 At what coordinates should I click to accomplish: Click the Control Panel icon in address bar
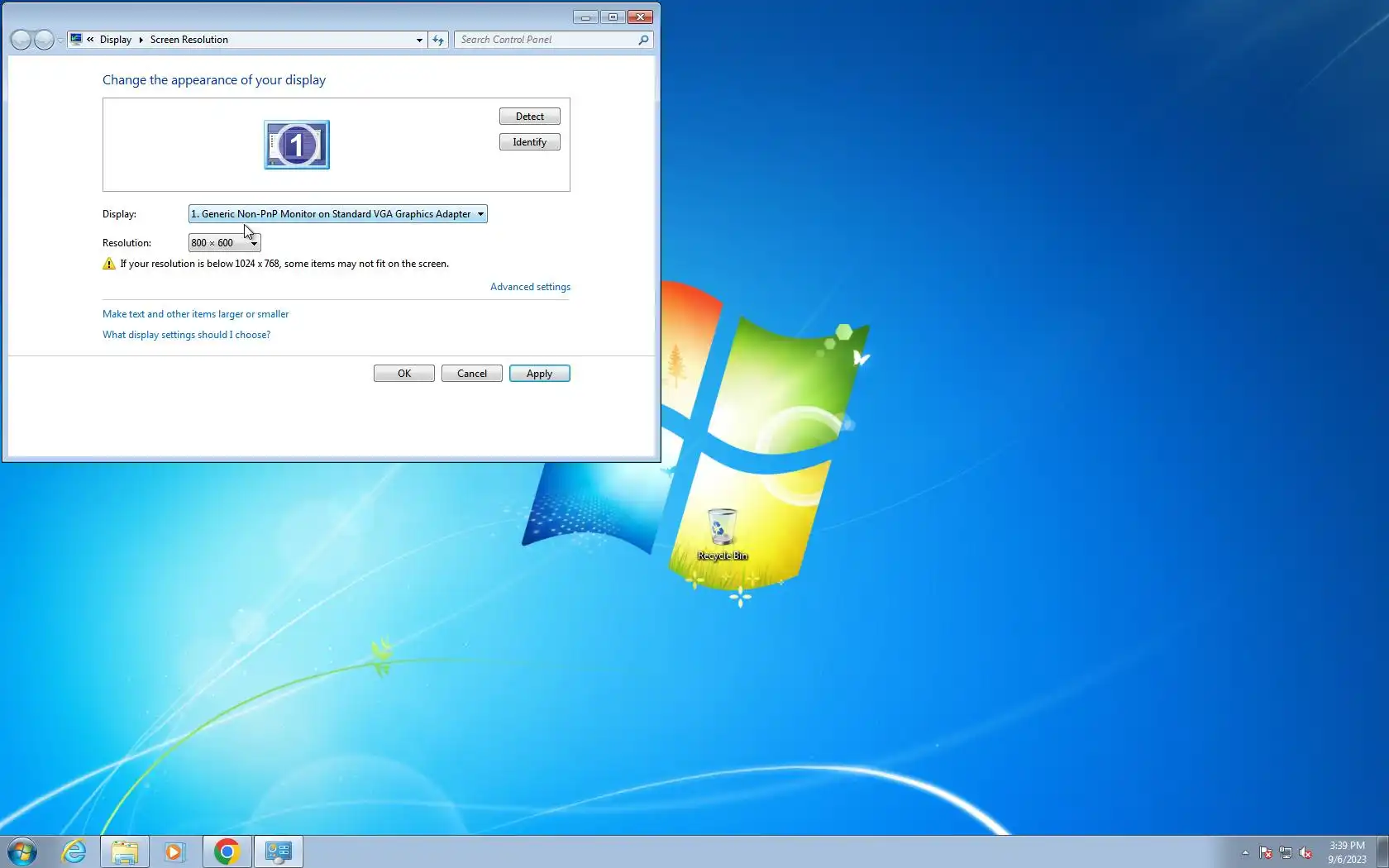76,39
